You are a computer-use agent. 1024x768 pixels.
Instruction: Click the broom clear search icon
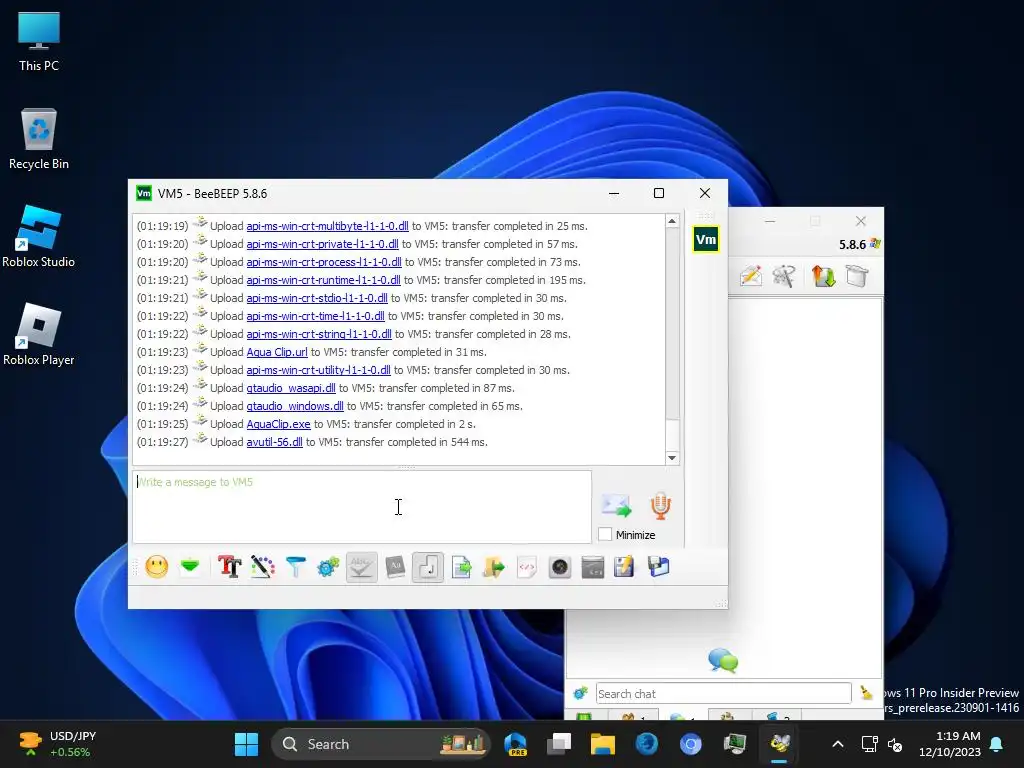[867, 693]
